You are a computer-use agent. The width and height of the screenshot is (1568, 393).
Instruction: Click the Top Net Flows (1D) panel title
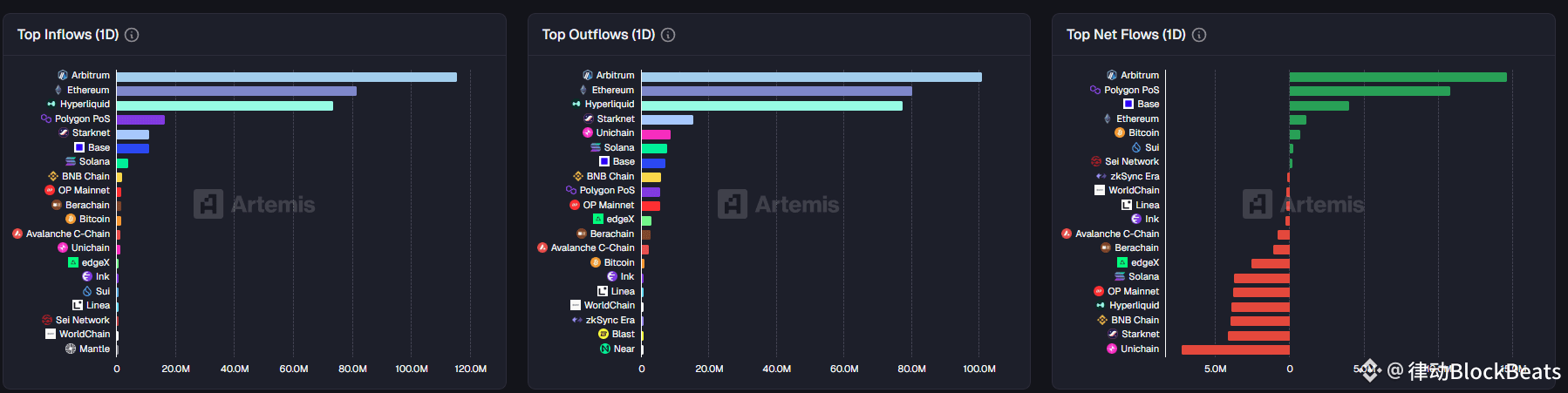click(1126, 35)
